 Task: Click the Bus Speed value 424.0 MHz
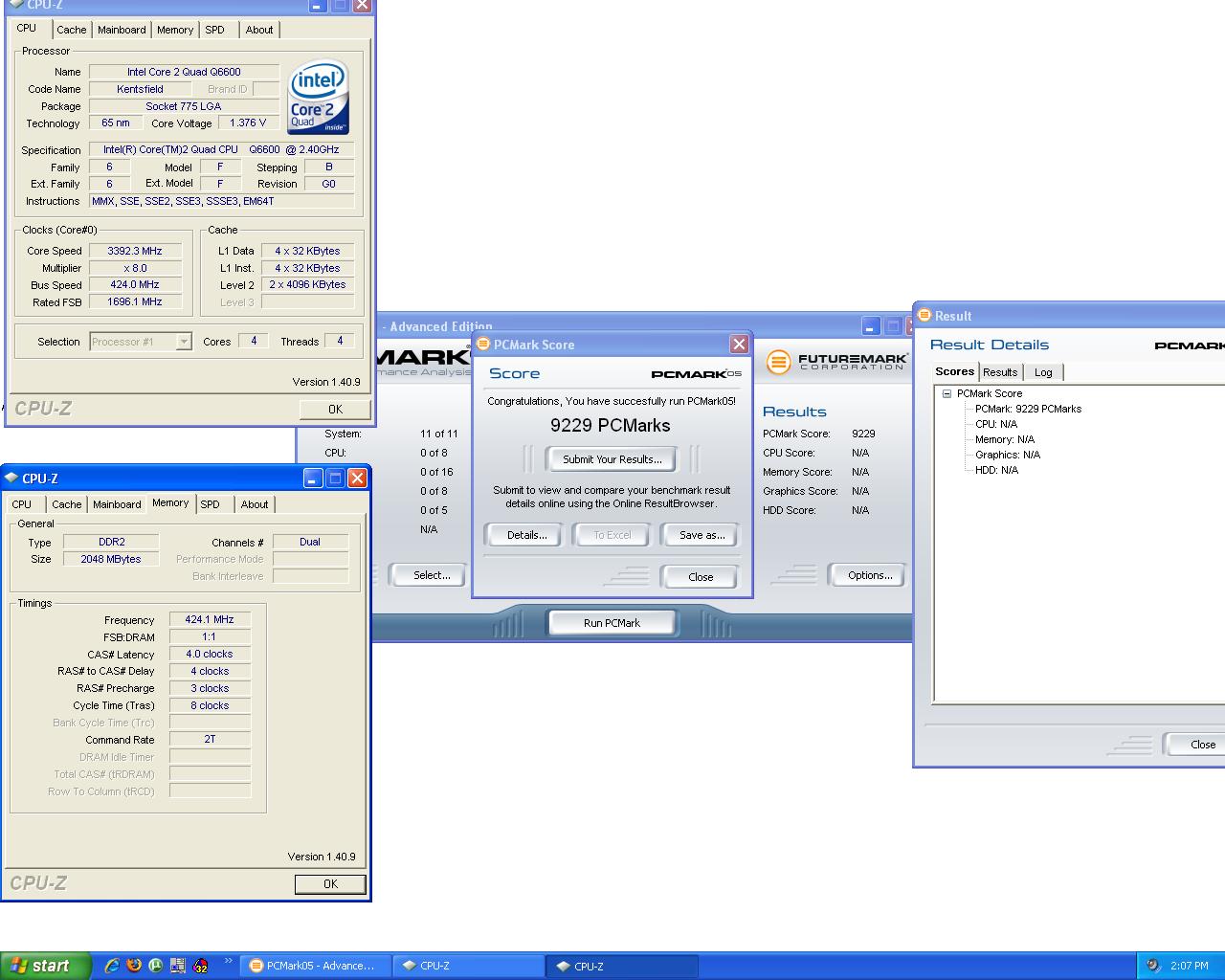click(135, 284)
